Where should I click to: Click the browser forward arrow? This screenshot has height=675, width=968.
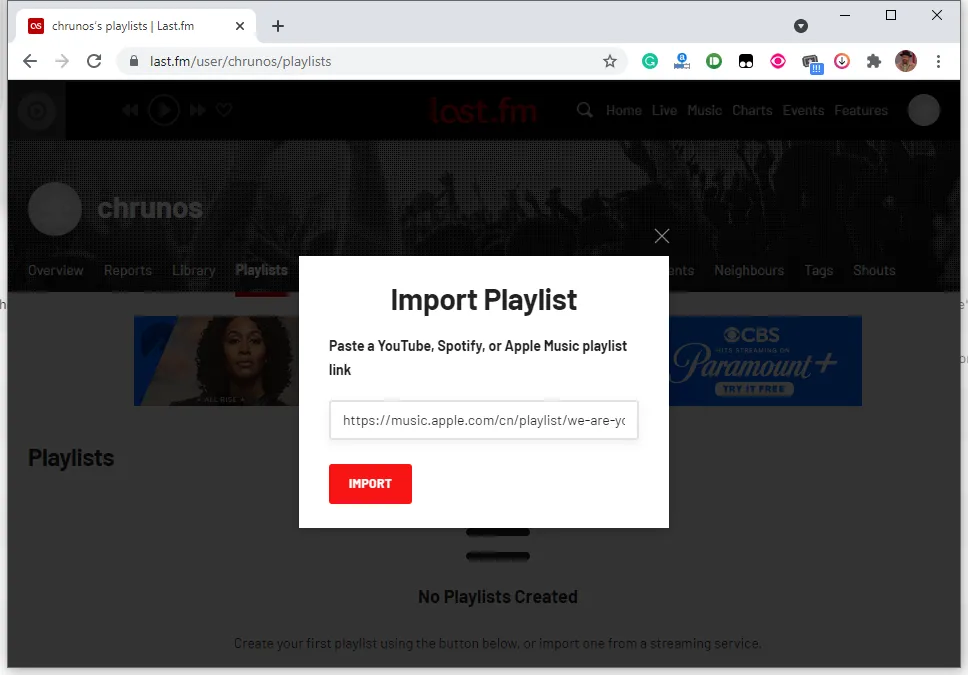pyautogui.click(x=62, y=61)
